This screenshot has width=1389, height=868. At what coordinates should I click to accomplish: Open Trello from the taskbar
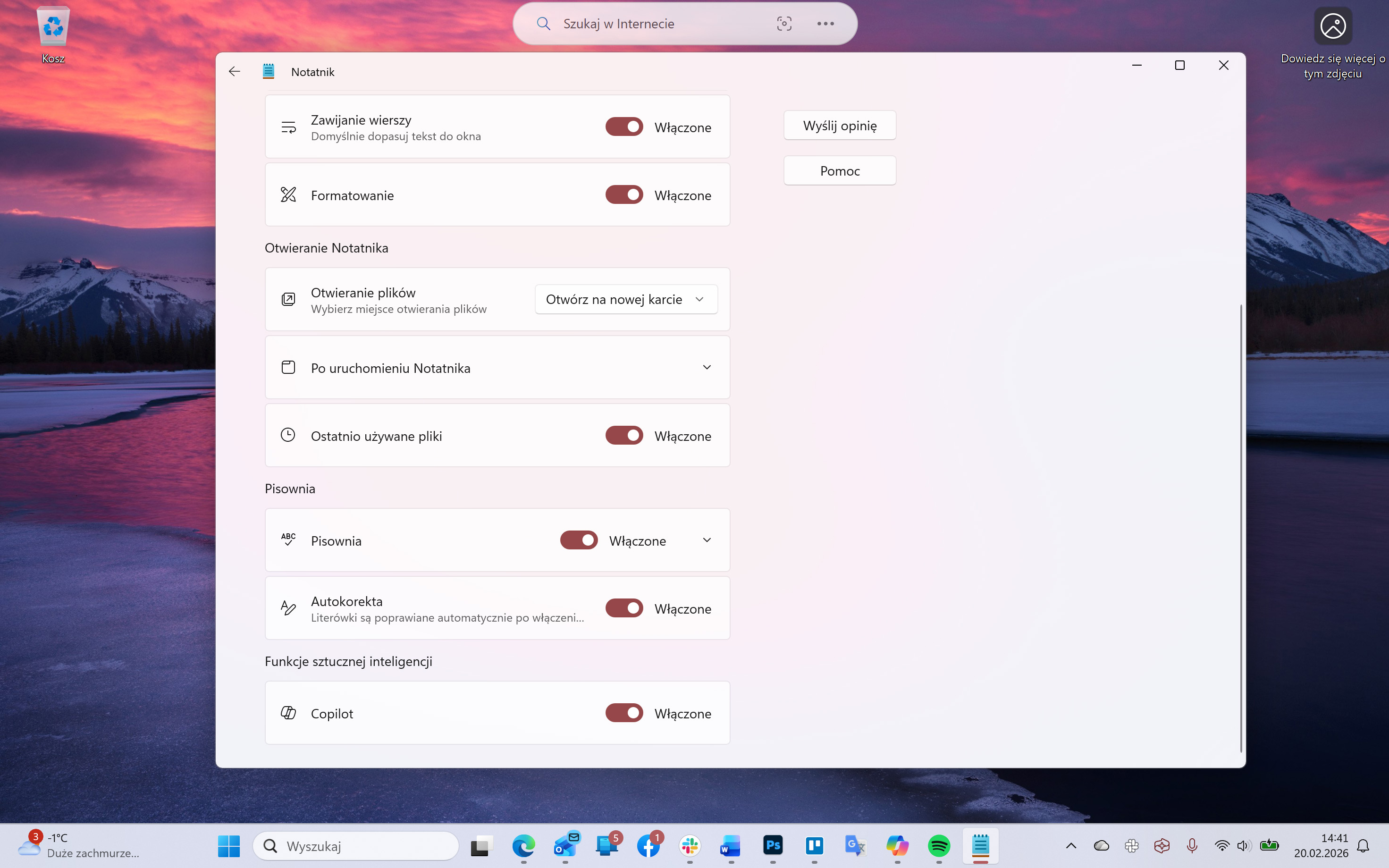click(x=815, y=846)
